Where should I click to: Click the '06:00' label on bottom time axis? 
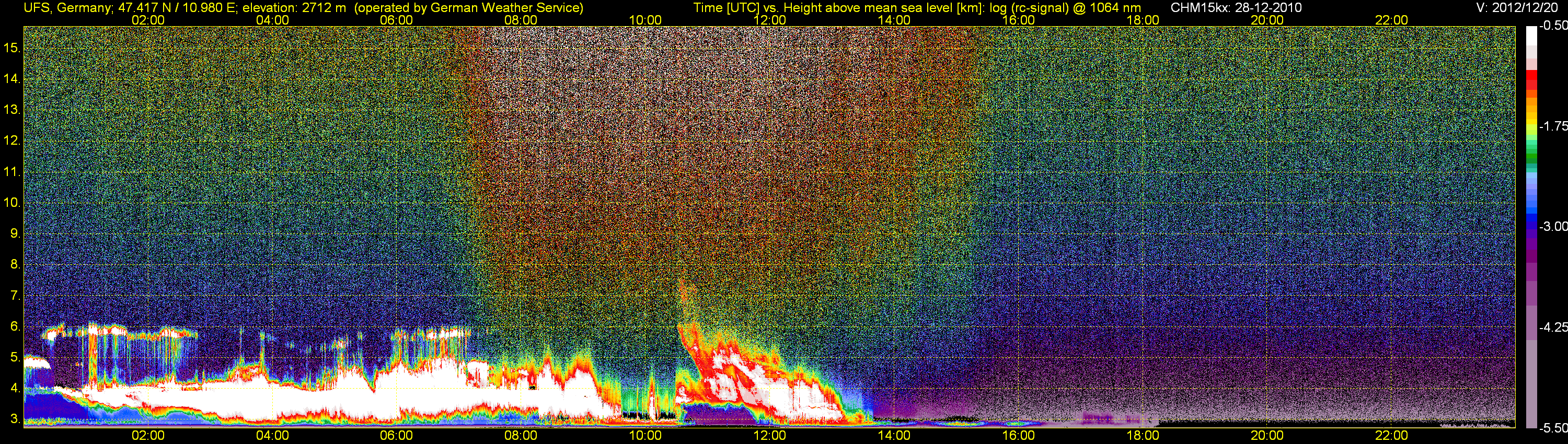(396, 436)
